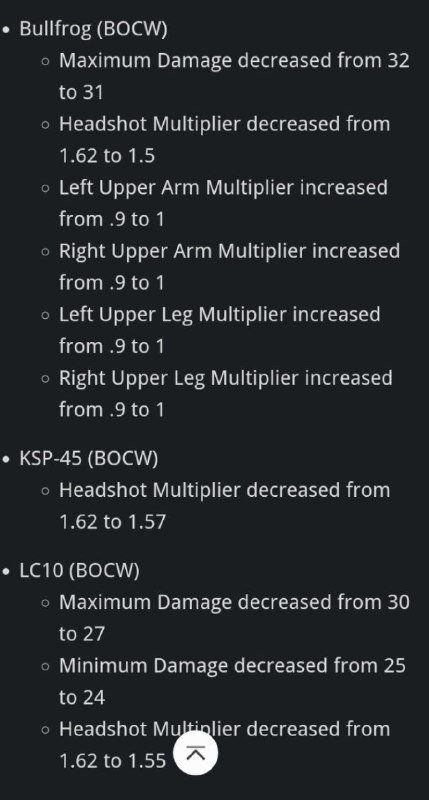The image size is (429, 800).
Task: Click Left Upper Arm Multiplier line
Action: coord(223,203)
